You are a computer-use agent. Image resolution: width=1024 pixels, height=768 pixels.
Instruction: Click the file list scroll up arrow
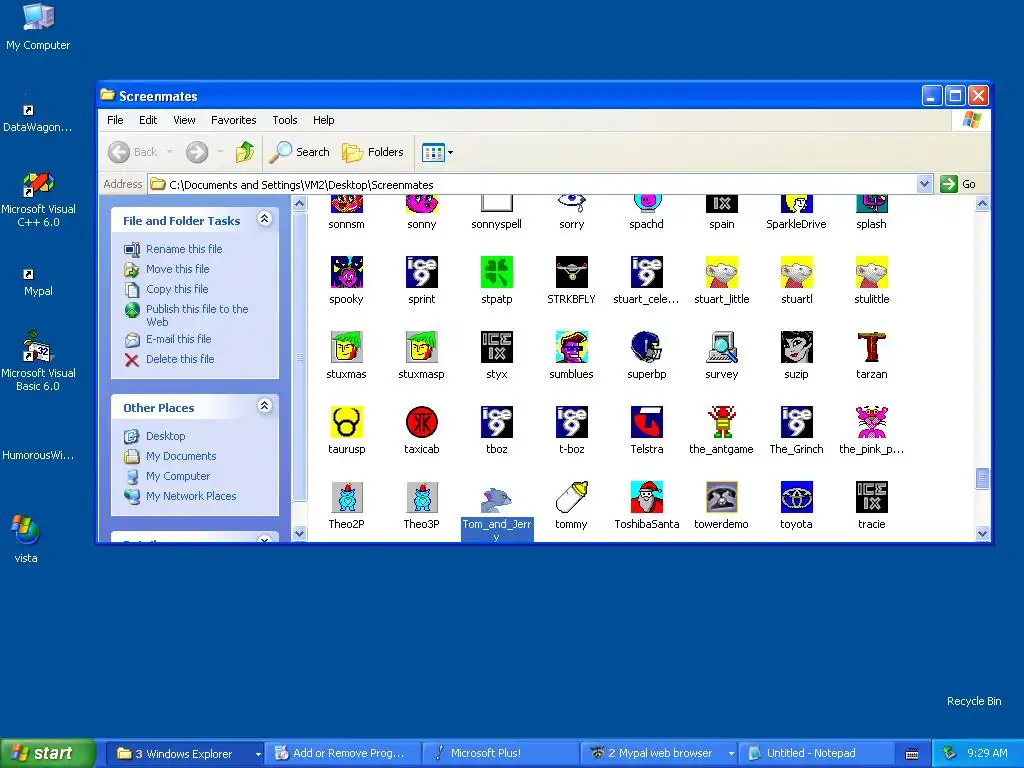(982, 204)
